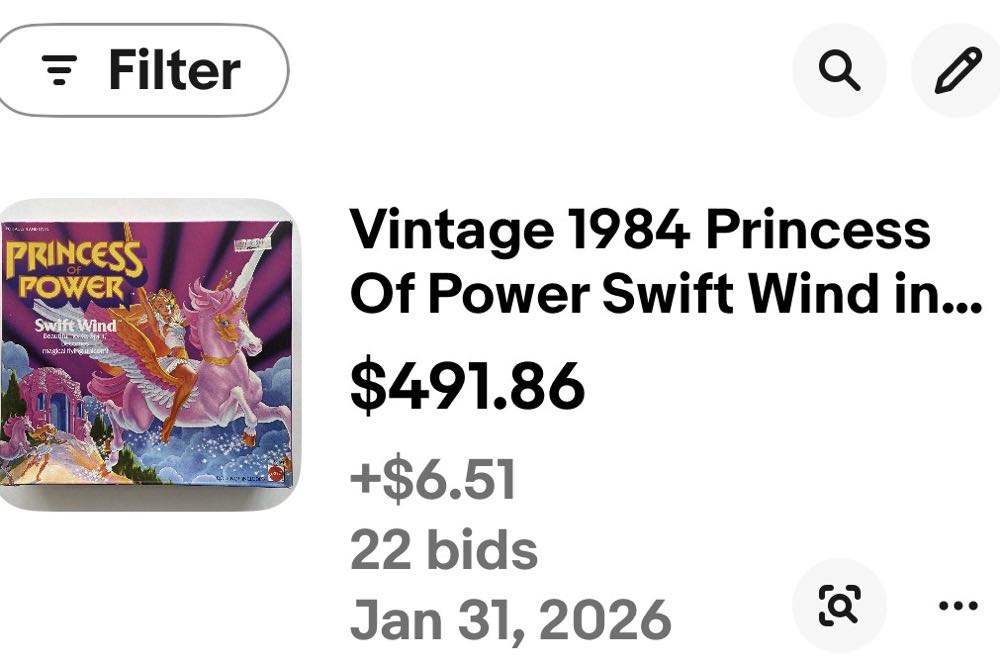Tap the word Filter in the pill

174,70
